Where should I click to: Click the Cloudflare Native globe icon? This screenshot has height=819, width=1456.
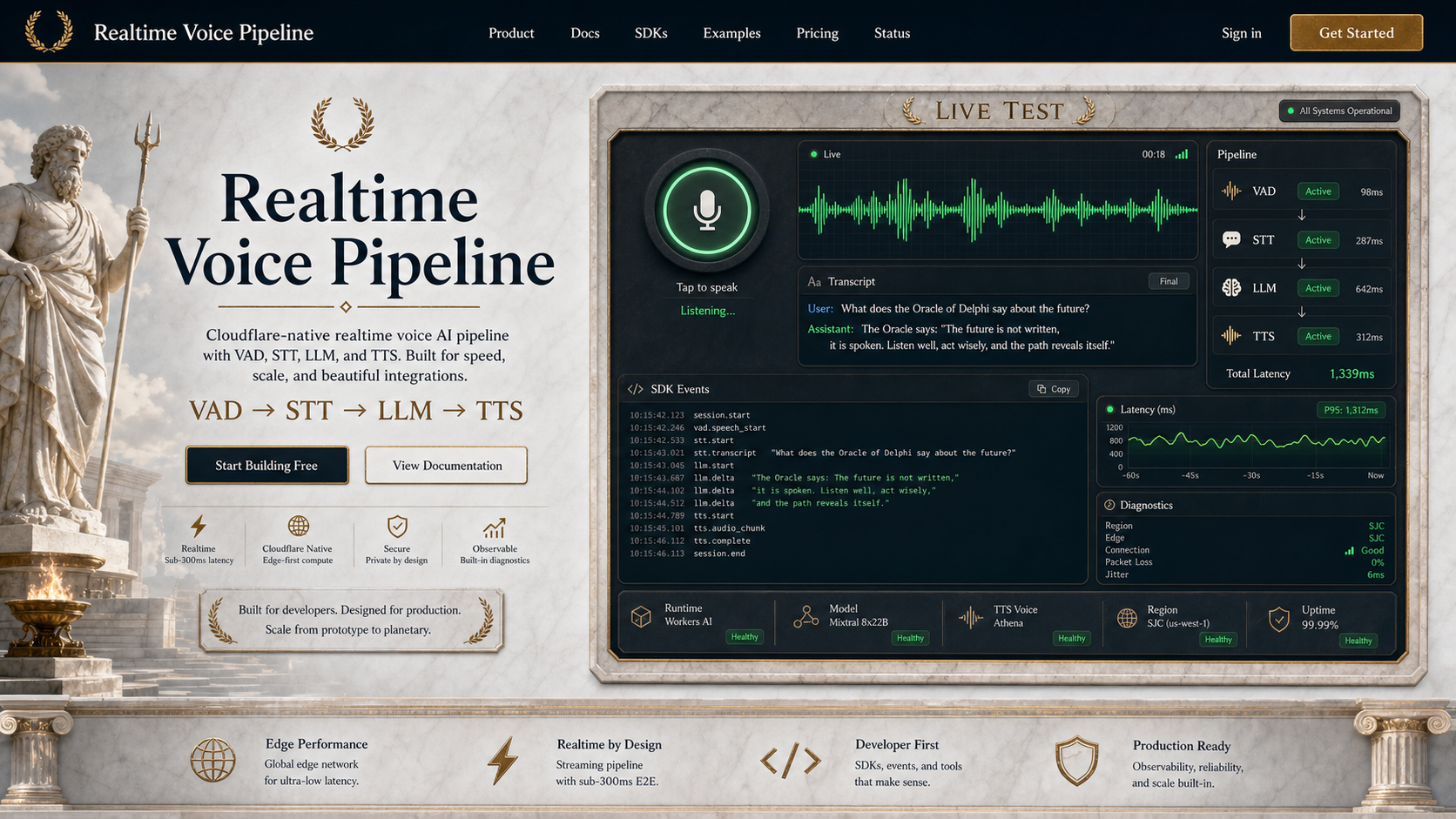coord(299,526)
